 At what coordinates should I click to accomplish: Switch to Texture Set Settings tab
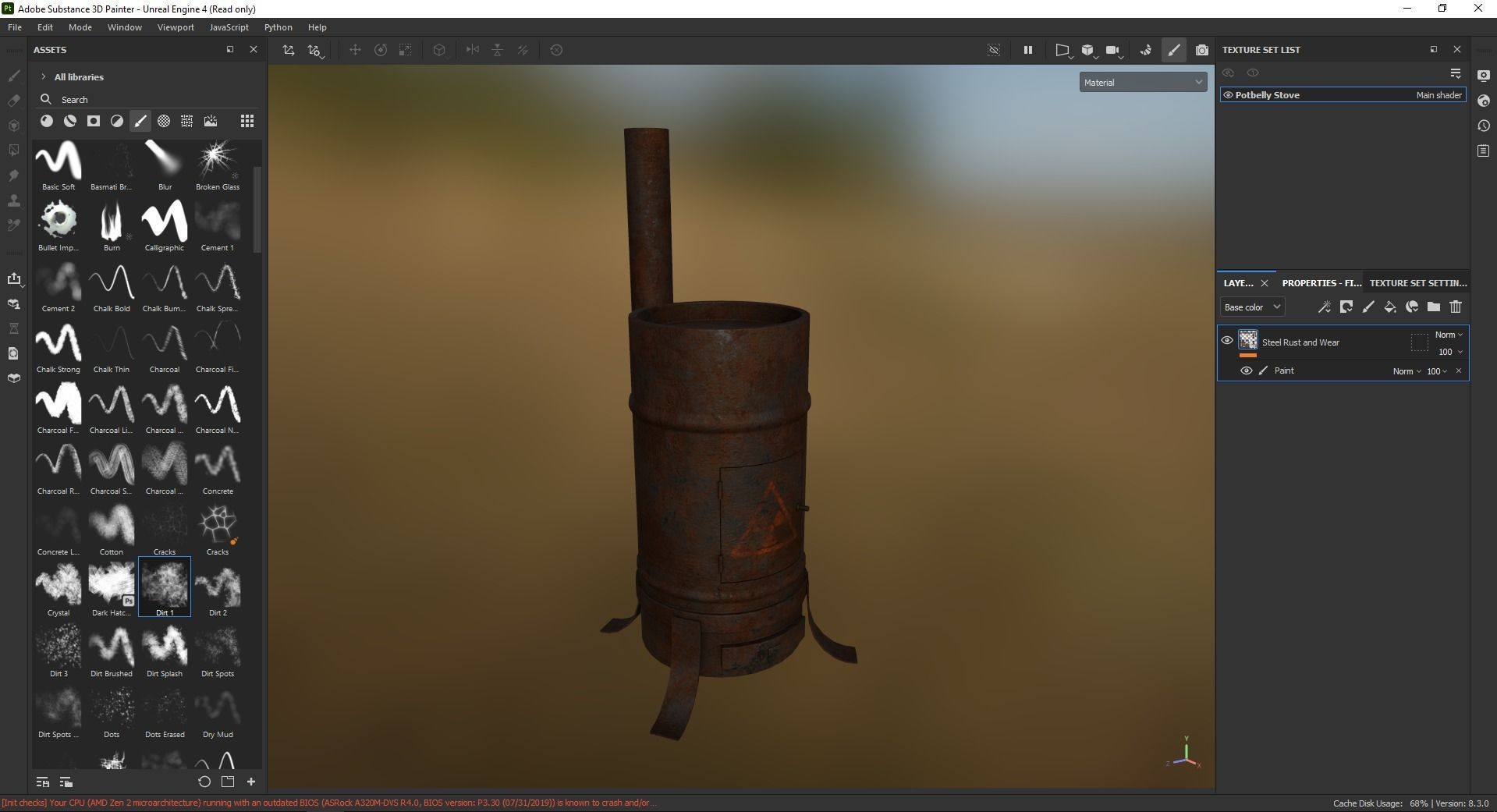pos(1417,283)
